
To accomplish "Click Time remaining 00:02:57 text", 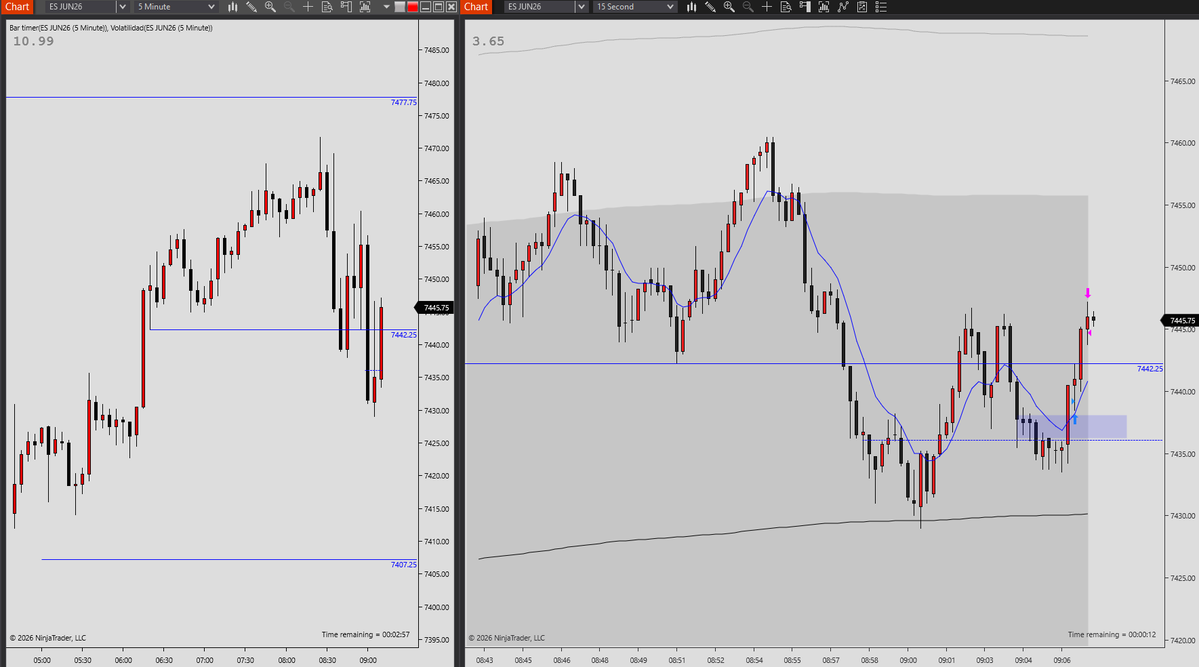I will coord(366,634).
